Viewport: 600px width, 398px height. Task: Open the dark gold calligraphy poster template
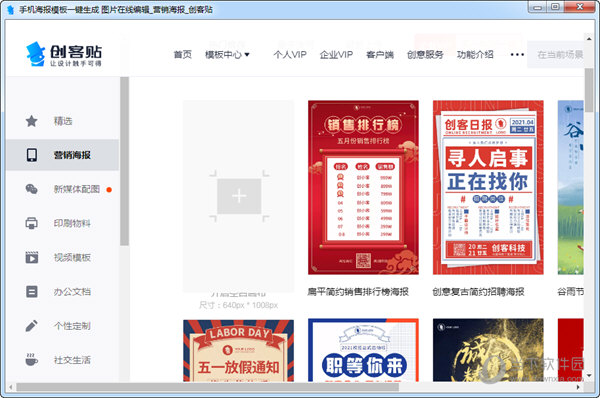pos(488,350)
